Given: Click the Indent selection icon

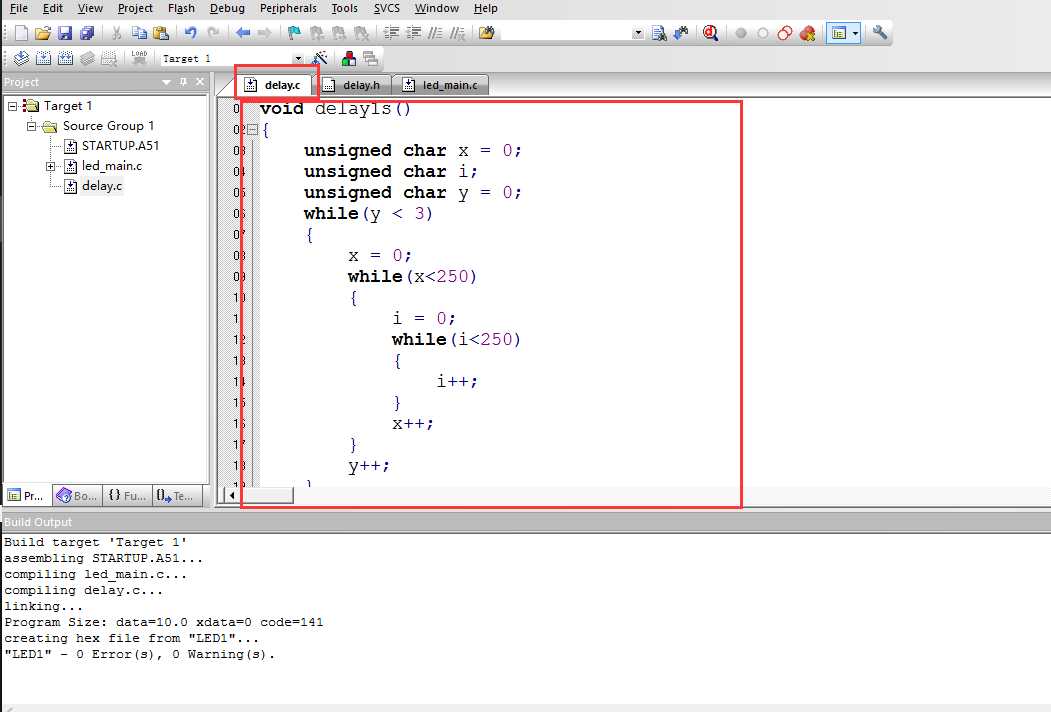Looking at the screenshot, I should point(391,33).
